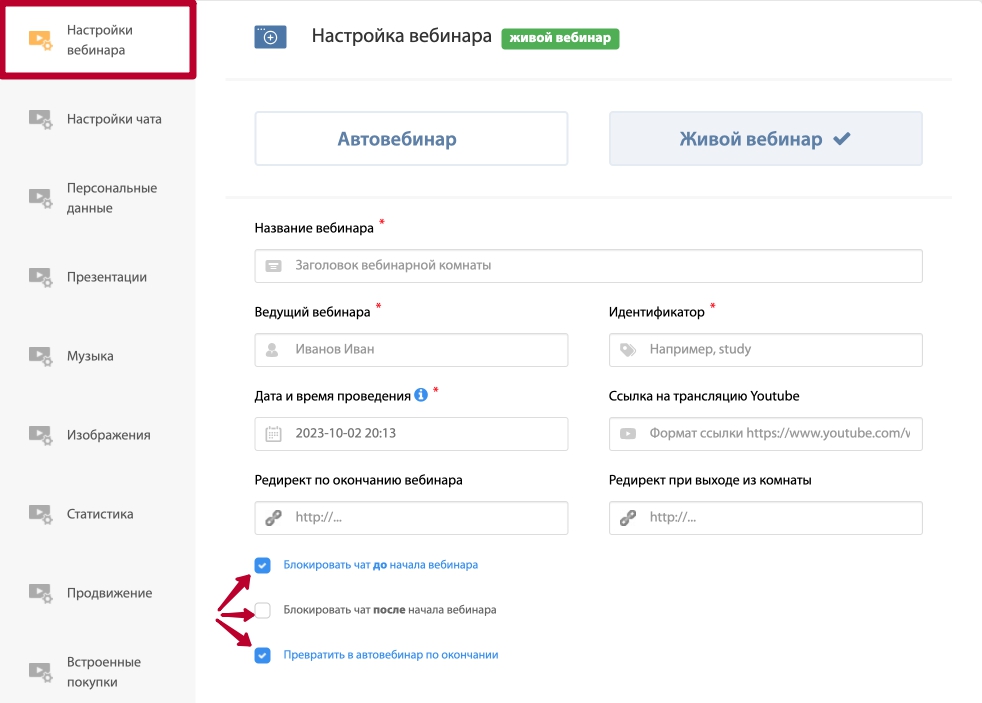Click the Музыка sidebar icon
The width and height of the screenshot is (982, 703).
point(40,356)
